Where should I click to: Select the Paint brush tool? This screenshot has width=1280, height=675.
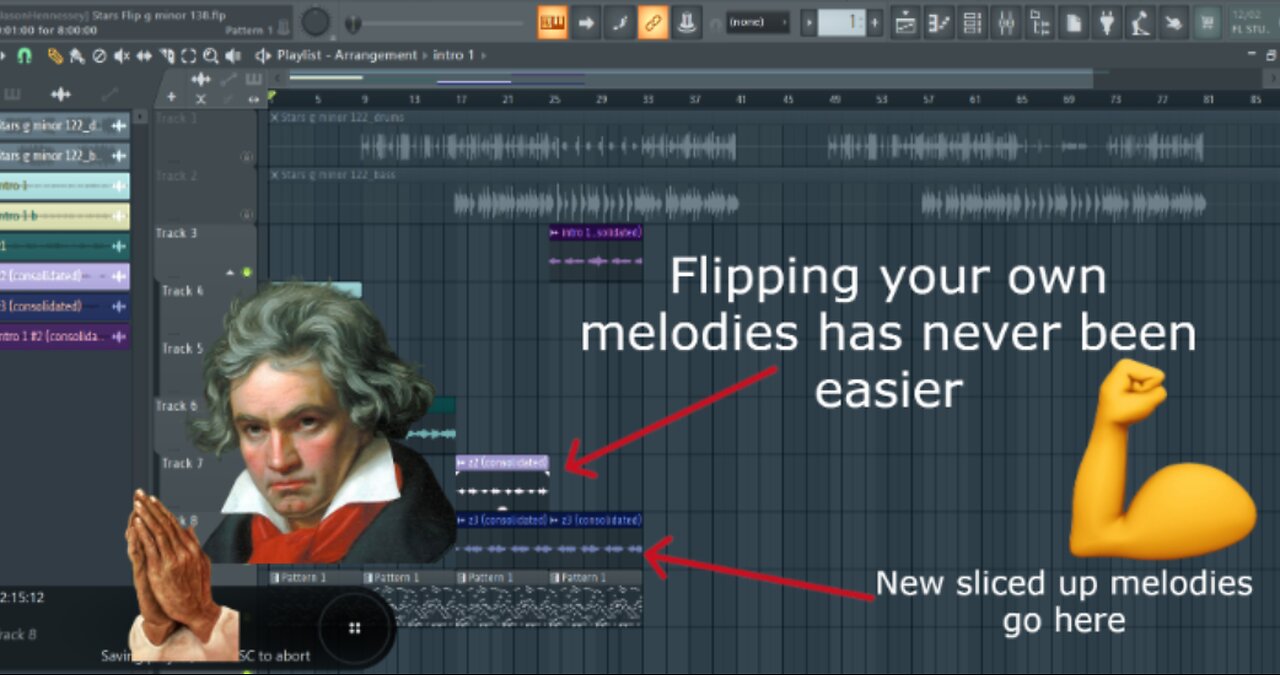coord(76,56)
